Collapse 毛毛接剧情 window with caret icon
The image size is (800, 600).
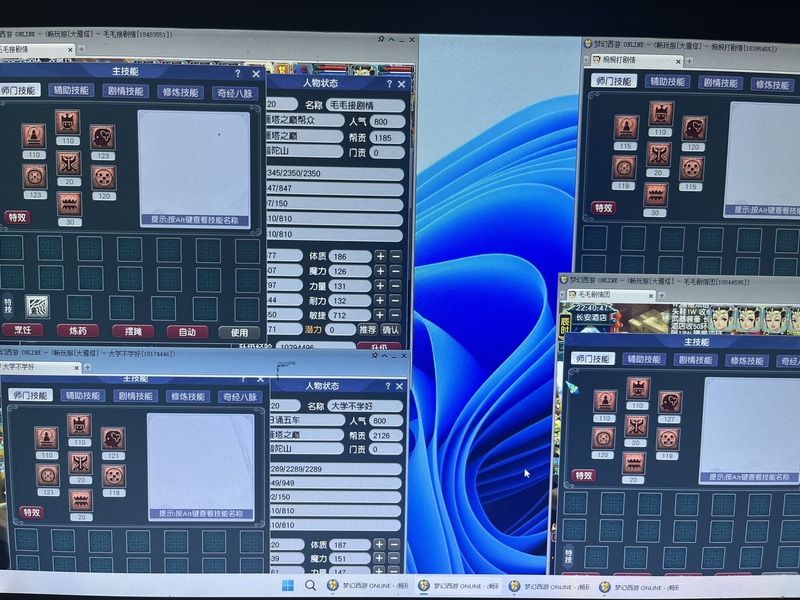(x=391, y=39)
